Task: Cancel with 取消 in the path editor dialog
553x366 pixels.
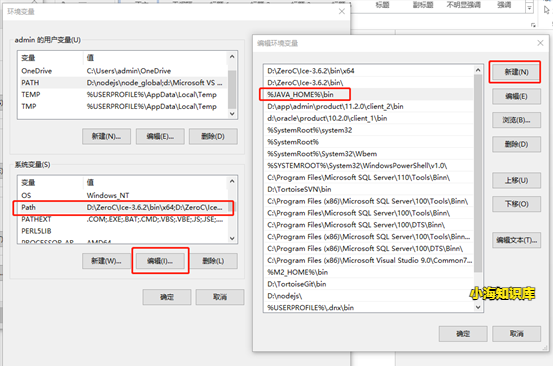Action: tap(516, 334)
